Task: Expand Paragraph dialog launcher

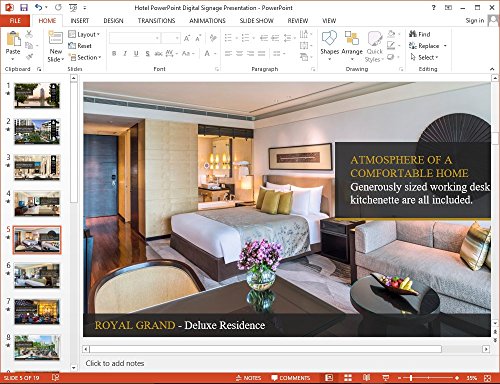Action: (x=313, y=69)
